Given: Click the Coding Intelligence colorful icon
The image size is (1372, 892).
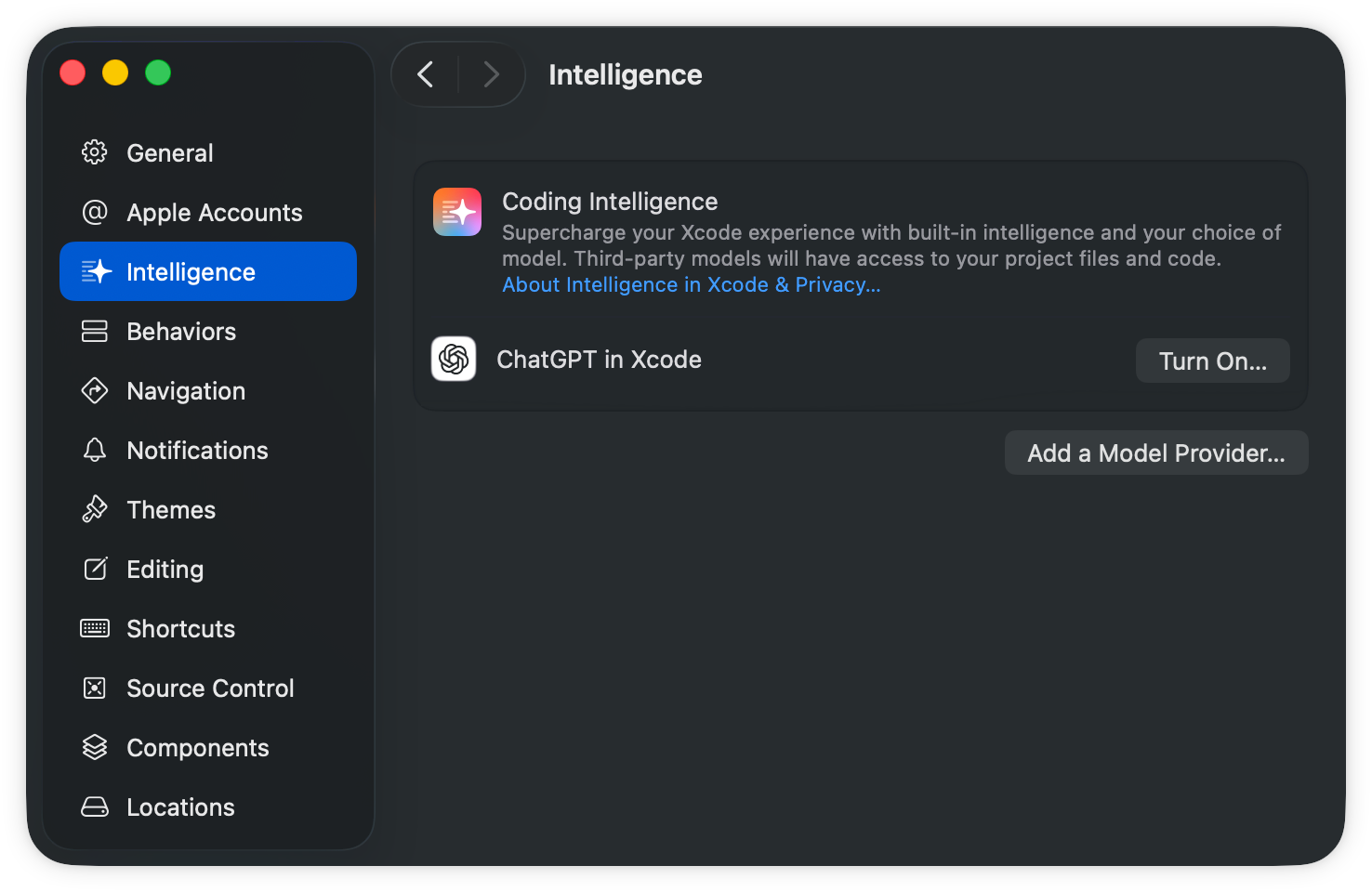Looking at the screenshot, I should click(x=457, y=212).
